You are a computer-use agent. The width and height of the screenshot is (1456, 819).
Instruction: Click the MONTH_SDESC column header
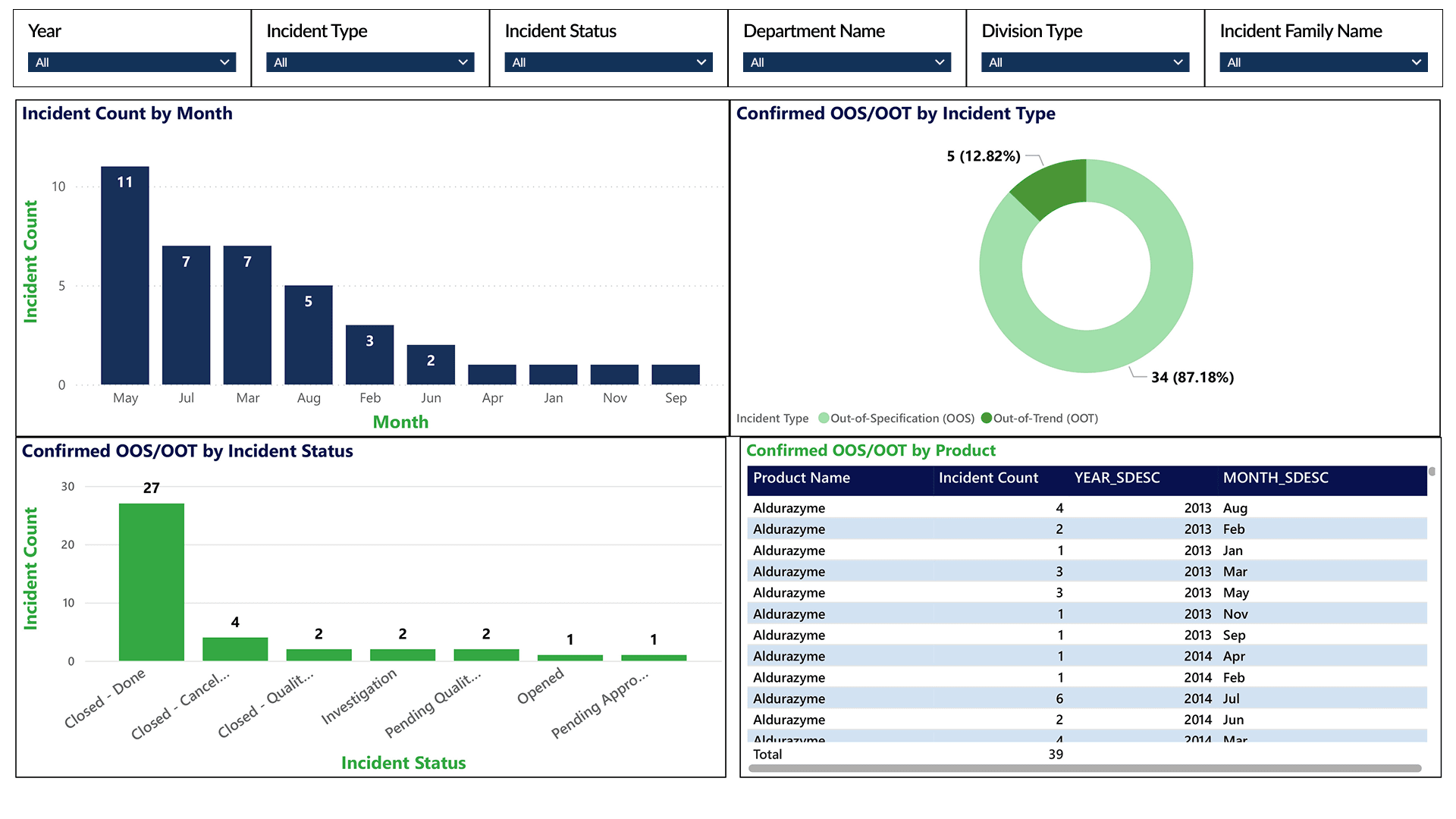pyautogui.click(x=1276, y=478)
